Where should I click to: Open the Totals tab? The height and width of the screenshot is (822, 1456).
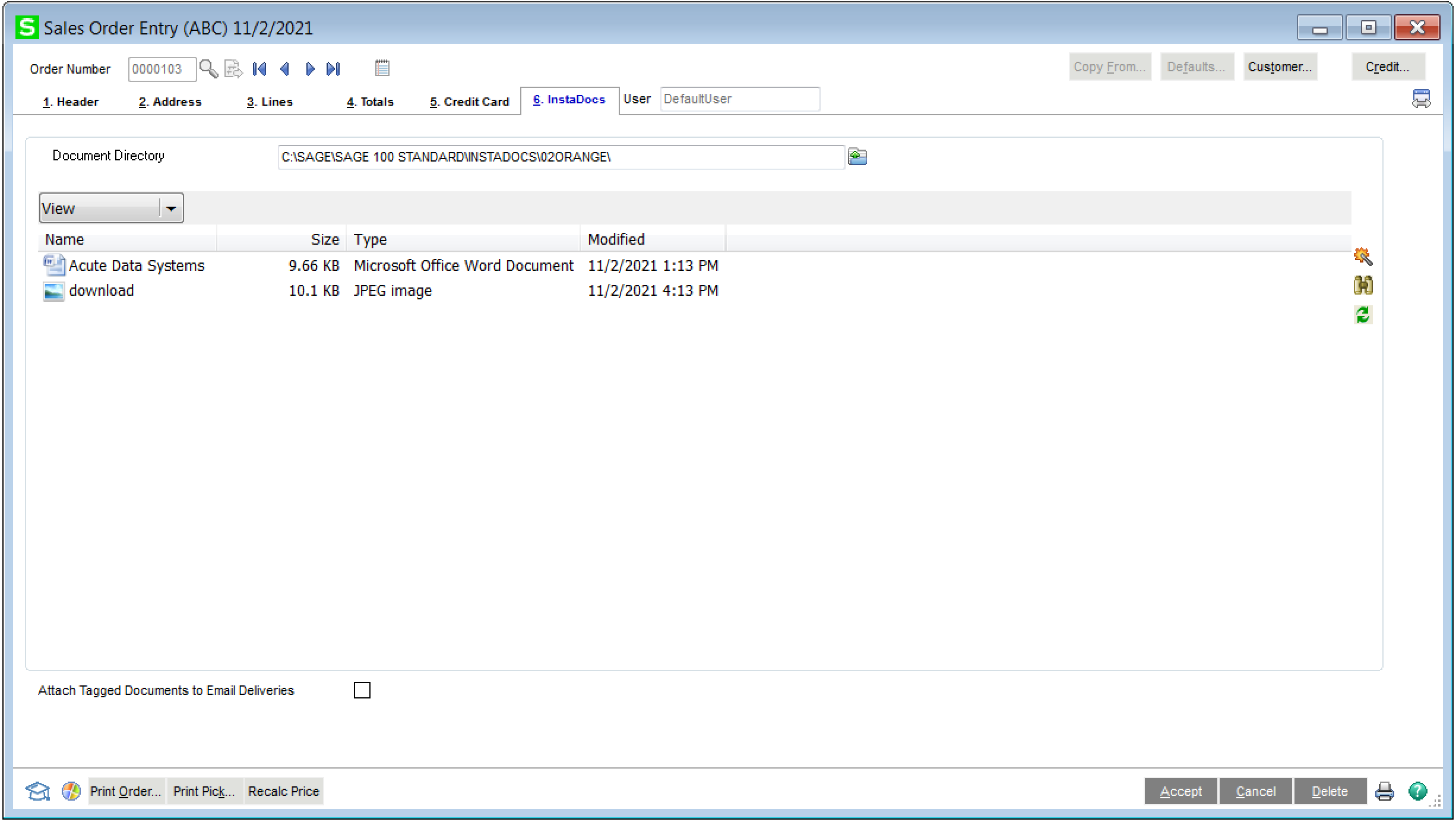pos(370,102)
